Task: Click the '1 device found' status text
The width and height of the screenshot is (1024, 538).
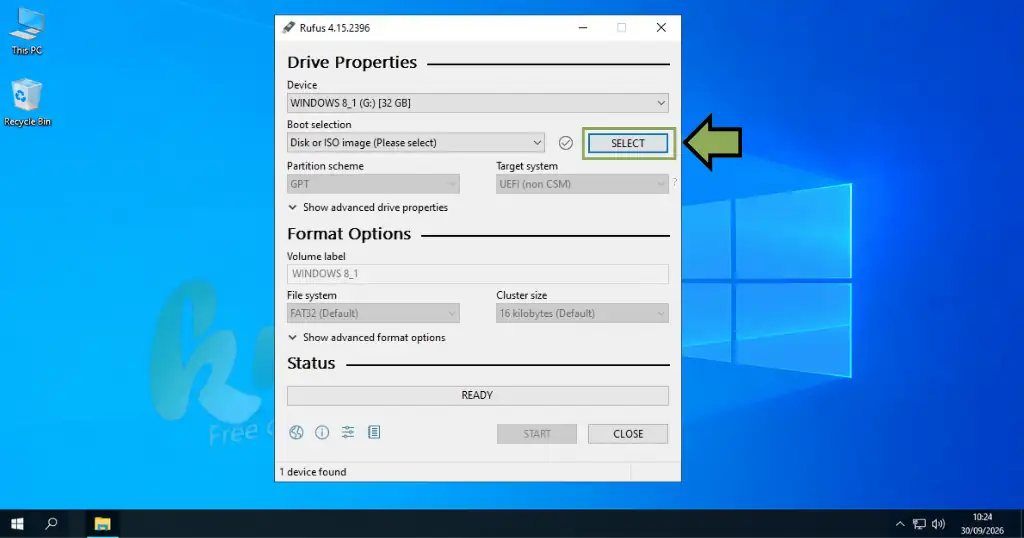Action: 313,472
